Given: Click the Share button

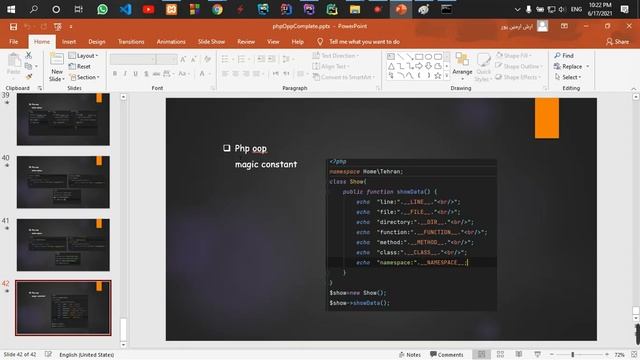Looking at the screenshot, I should [x=618, y=42].
